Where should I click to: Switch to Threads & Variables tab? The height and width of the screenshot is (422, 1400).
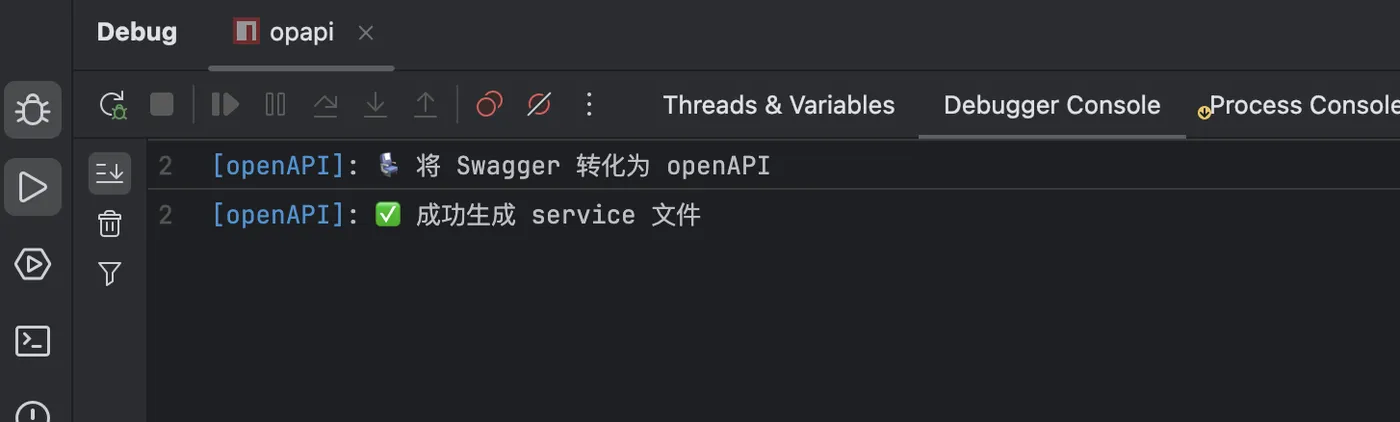(x=778, y=105)
